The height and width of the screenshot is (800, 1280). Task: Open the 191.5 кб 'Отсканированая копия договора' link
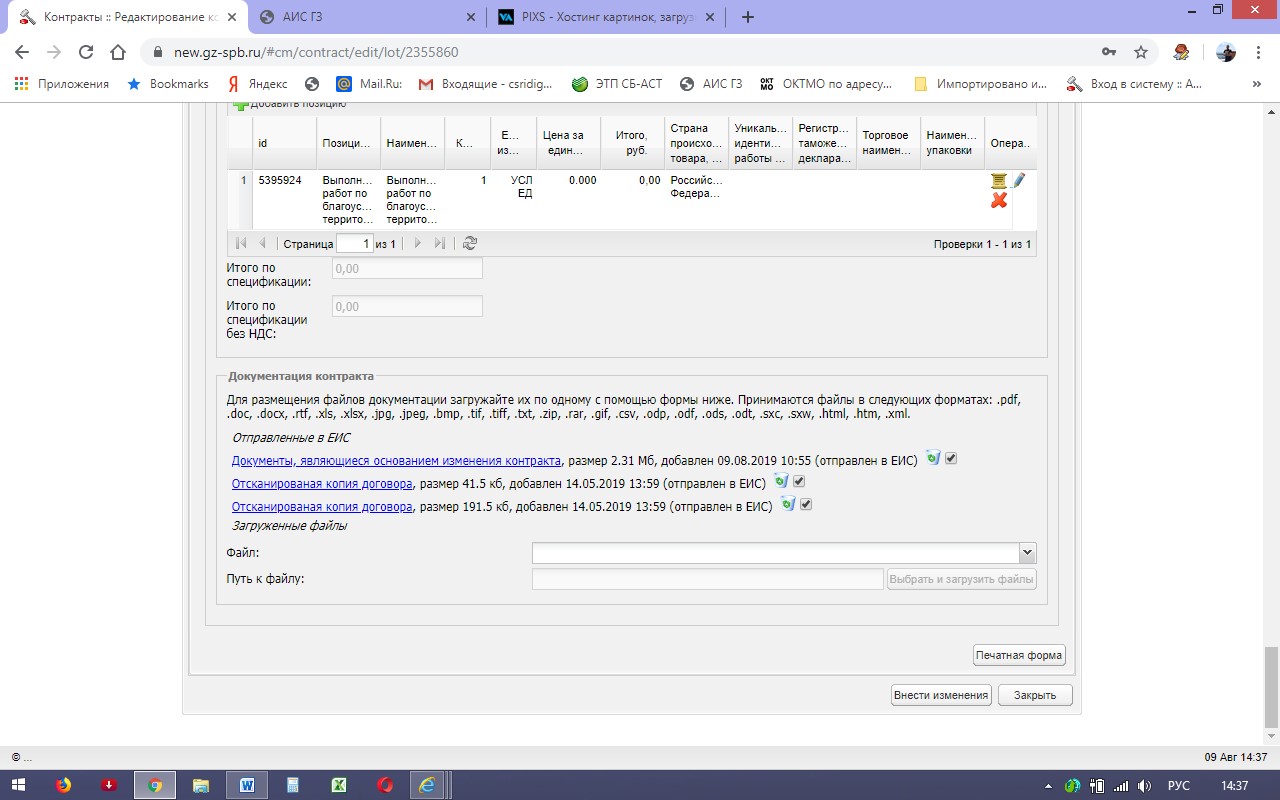click(x=322, y=507)
